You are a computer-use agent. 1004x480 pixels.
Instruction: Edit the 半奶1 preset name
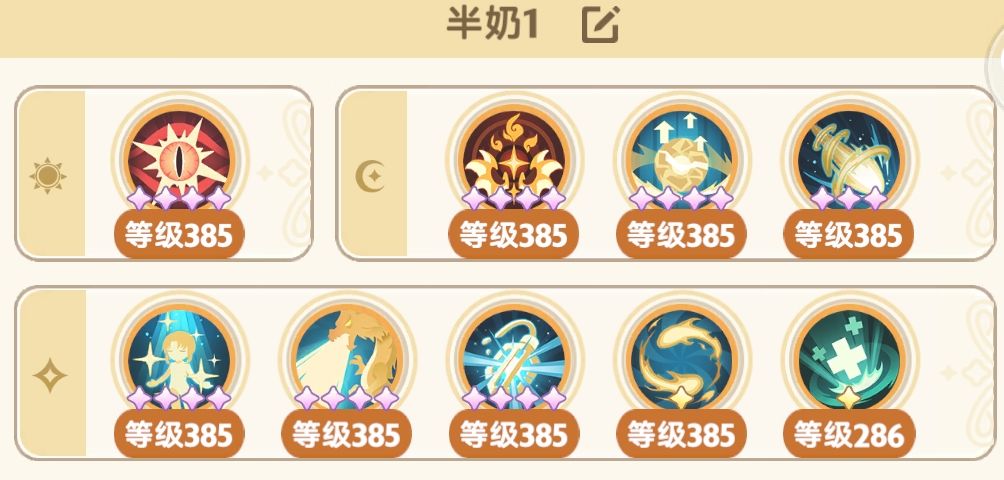(x=600, y=25)
